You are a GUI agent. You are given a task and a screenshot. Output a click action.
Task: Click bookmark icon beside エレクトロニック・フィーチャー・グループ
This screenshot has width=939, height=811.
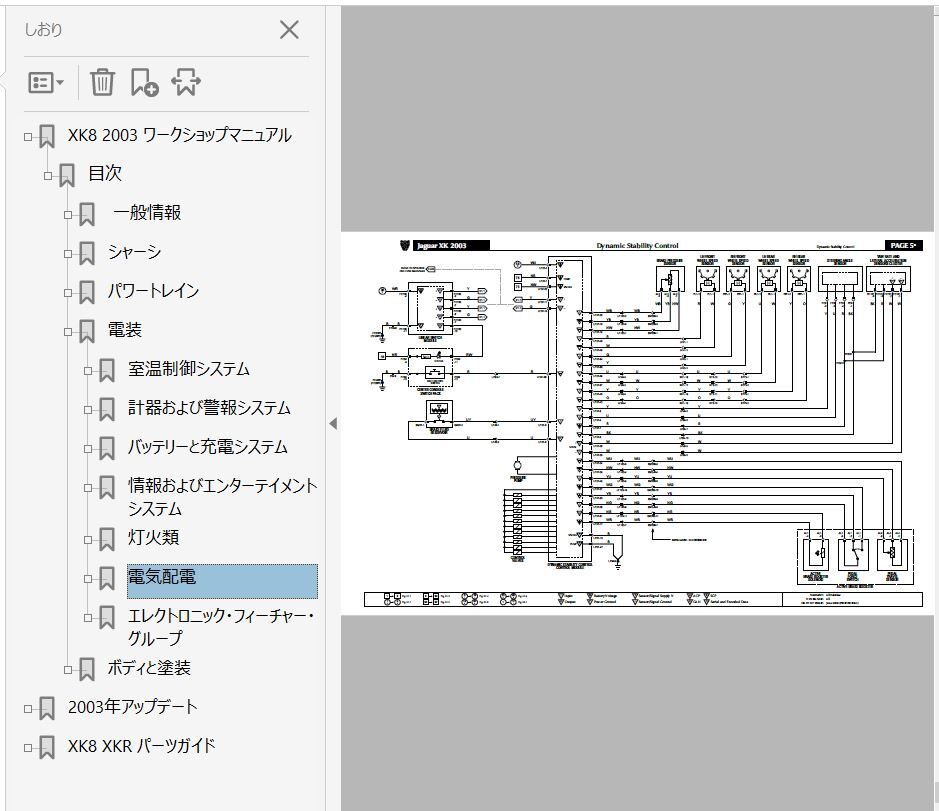tap(107, 618)
